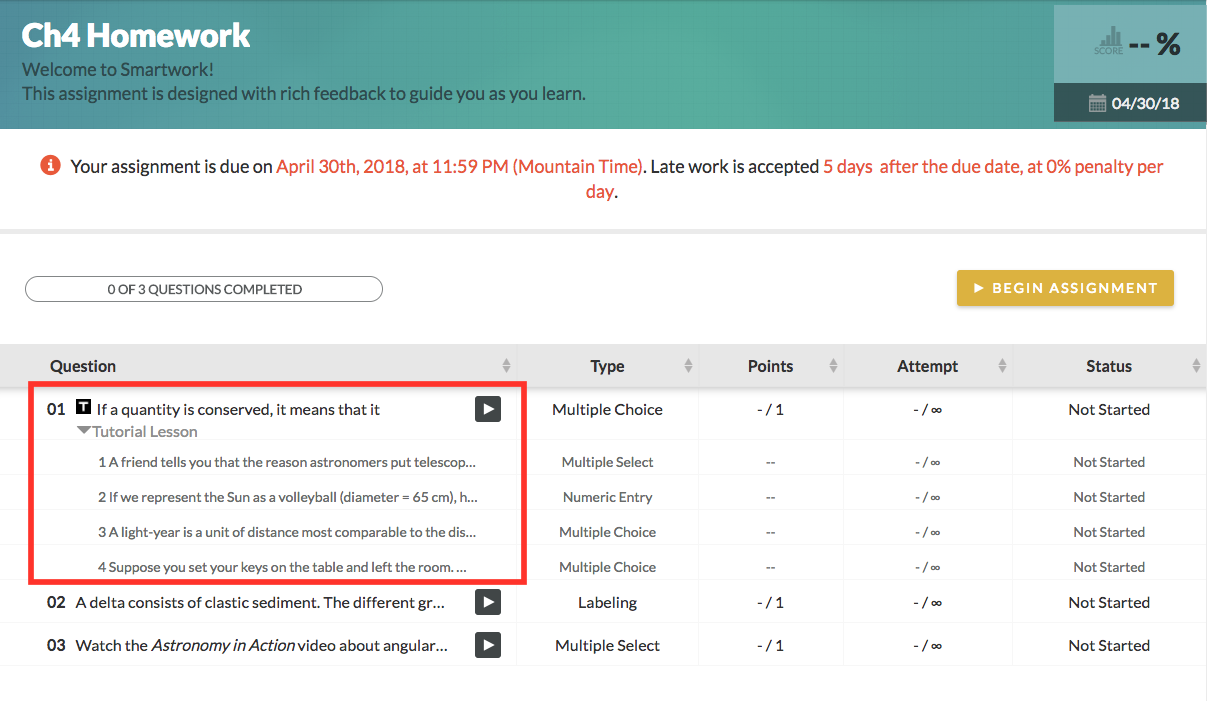
Task: Click points cell for question 01
Action: (x=770, y=409)
